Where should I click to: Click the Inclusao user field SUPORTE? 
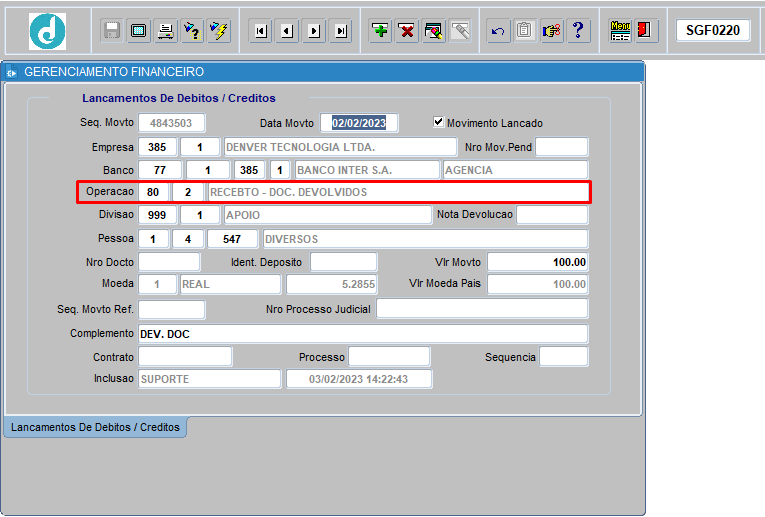(x=210, y=379)
